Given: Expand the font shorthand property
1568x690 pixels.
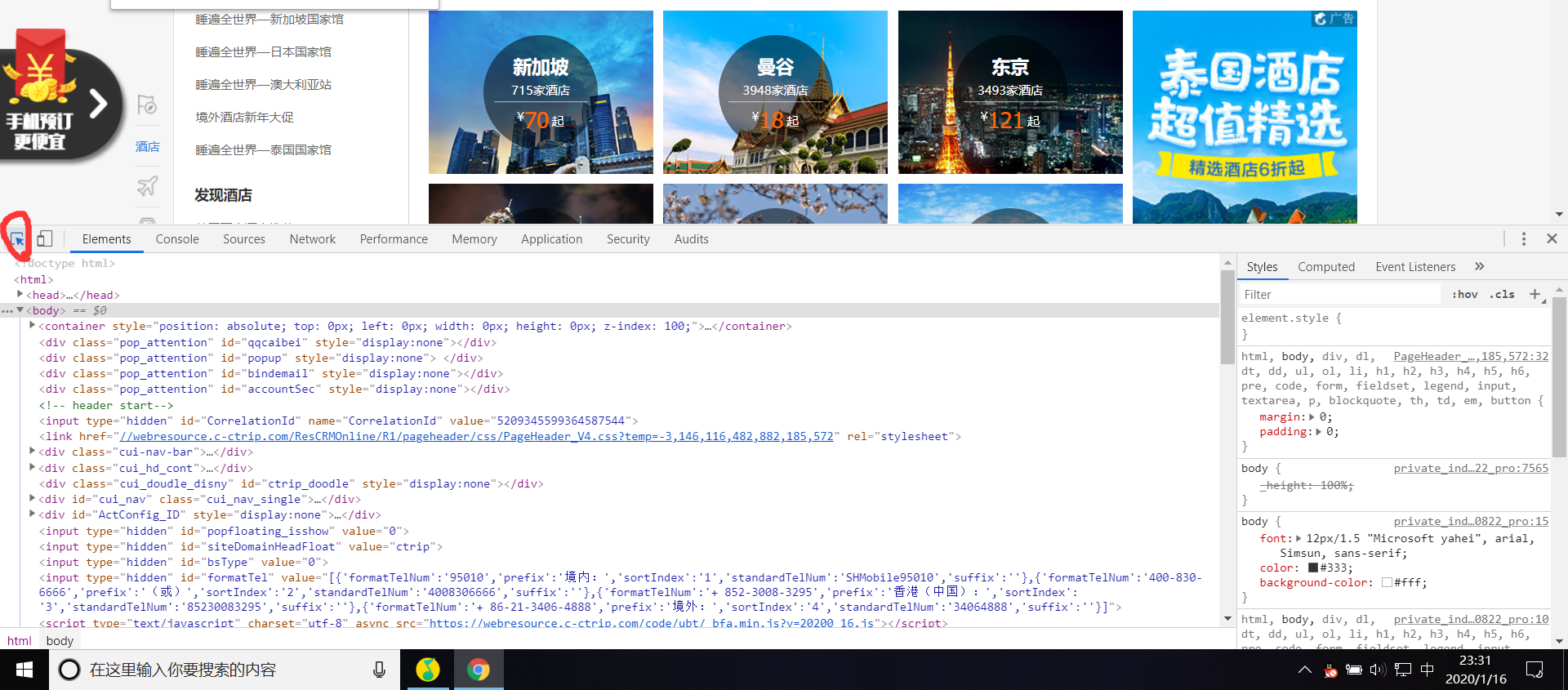Looking at the screenshot, I should coord(1298,538).
